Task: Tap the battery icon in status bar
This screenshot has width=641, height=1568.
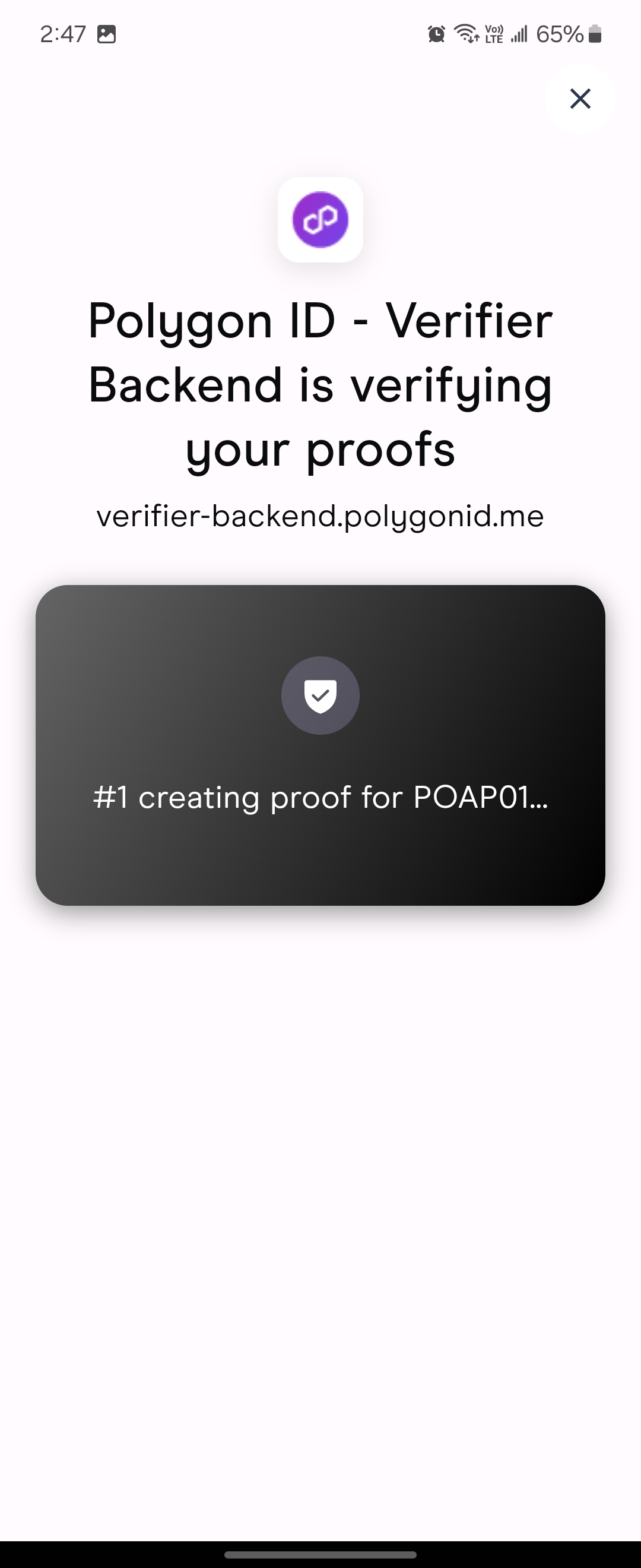Action: [595, 33]
